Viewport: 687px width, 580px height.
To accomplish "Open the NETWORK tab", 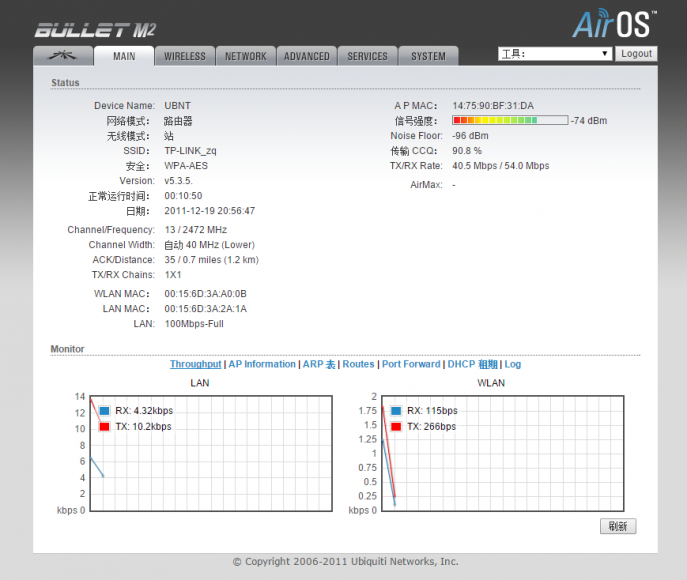I will click(246, 56).
